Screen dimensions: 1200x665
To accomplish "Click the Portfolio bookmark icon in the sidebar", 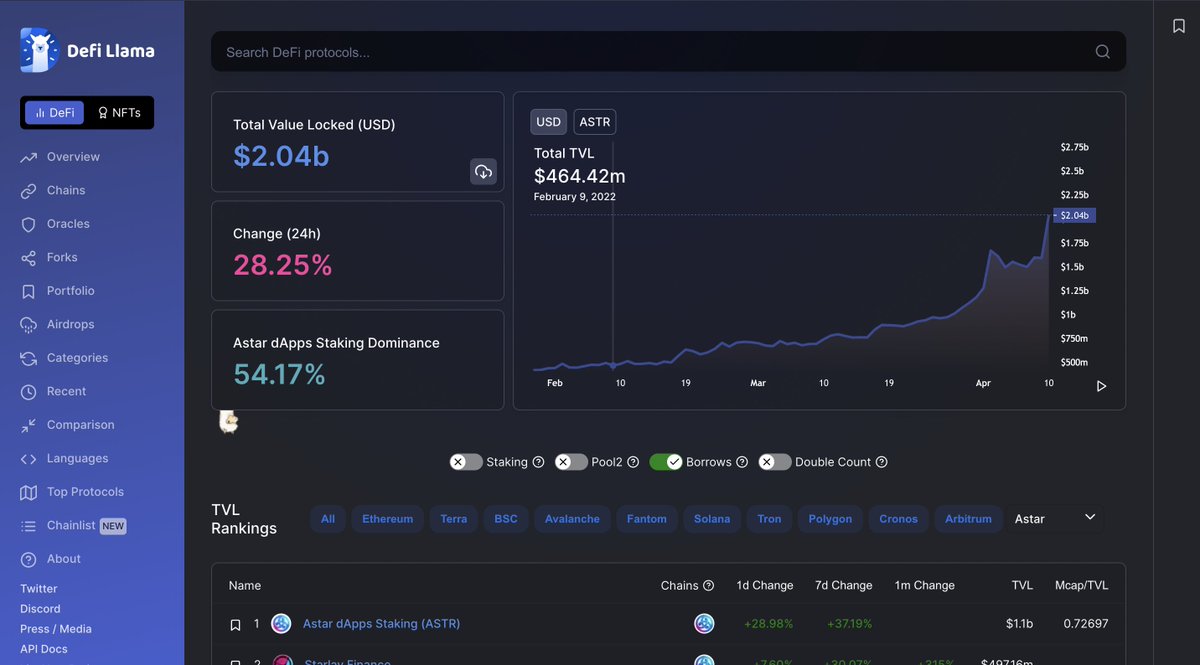I will (x=28, y=291).
